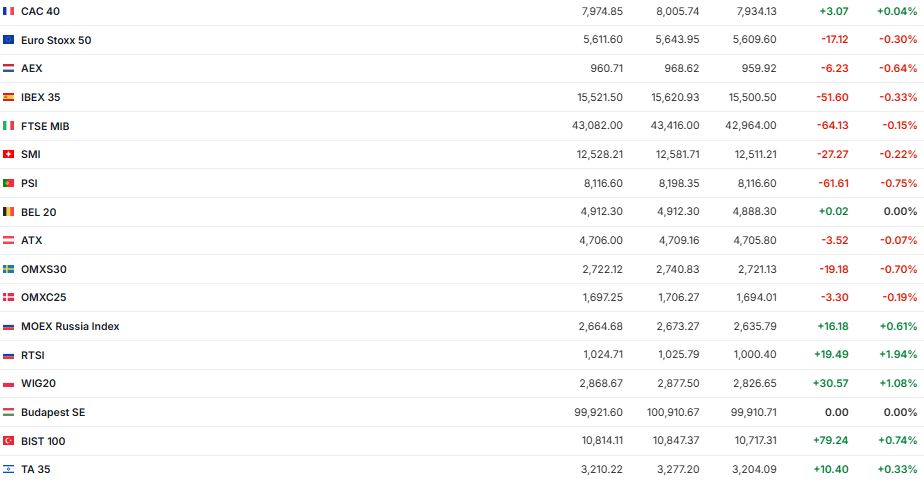The height and width of the screenshot is (481, 924).
Task: Select the WIG20 index name
Action: pos(37,383)
